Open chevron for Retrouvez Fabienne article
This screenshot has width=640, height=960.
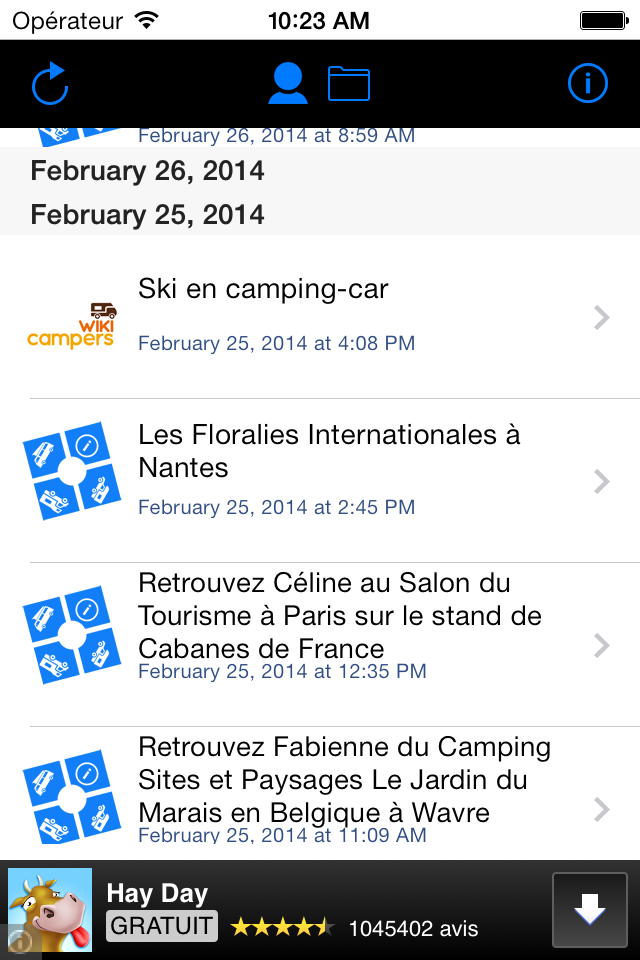(601, 809)
